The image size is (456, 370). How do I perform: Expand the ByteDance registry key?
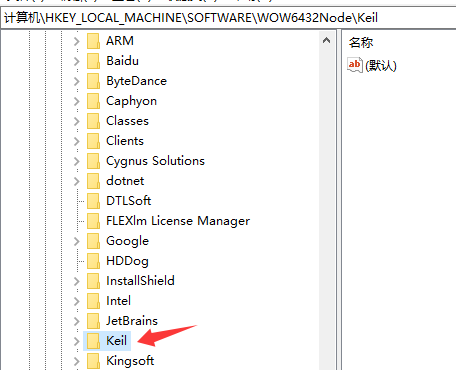77,81
